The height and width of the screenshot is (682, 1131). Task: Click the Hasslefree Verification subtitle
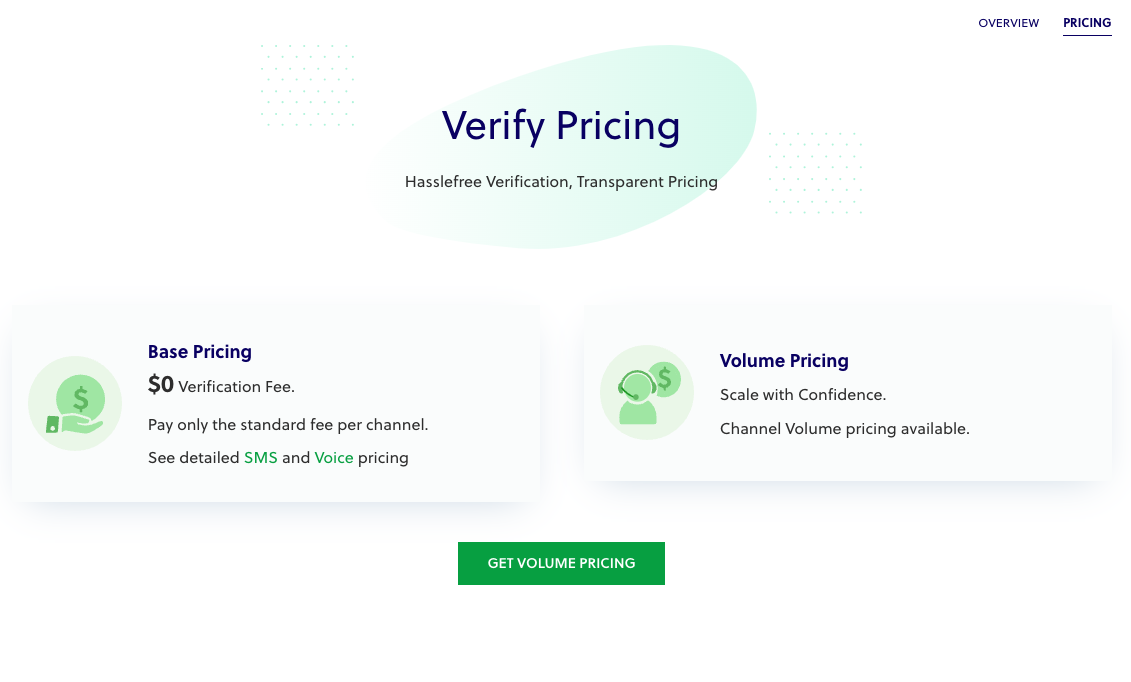pyautogui.click(x=561, y=182)
